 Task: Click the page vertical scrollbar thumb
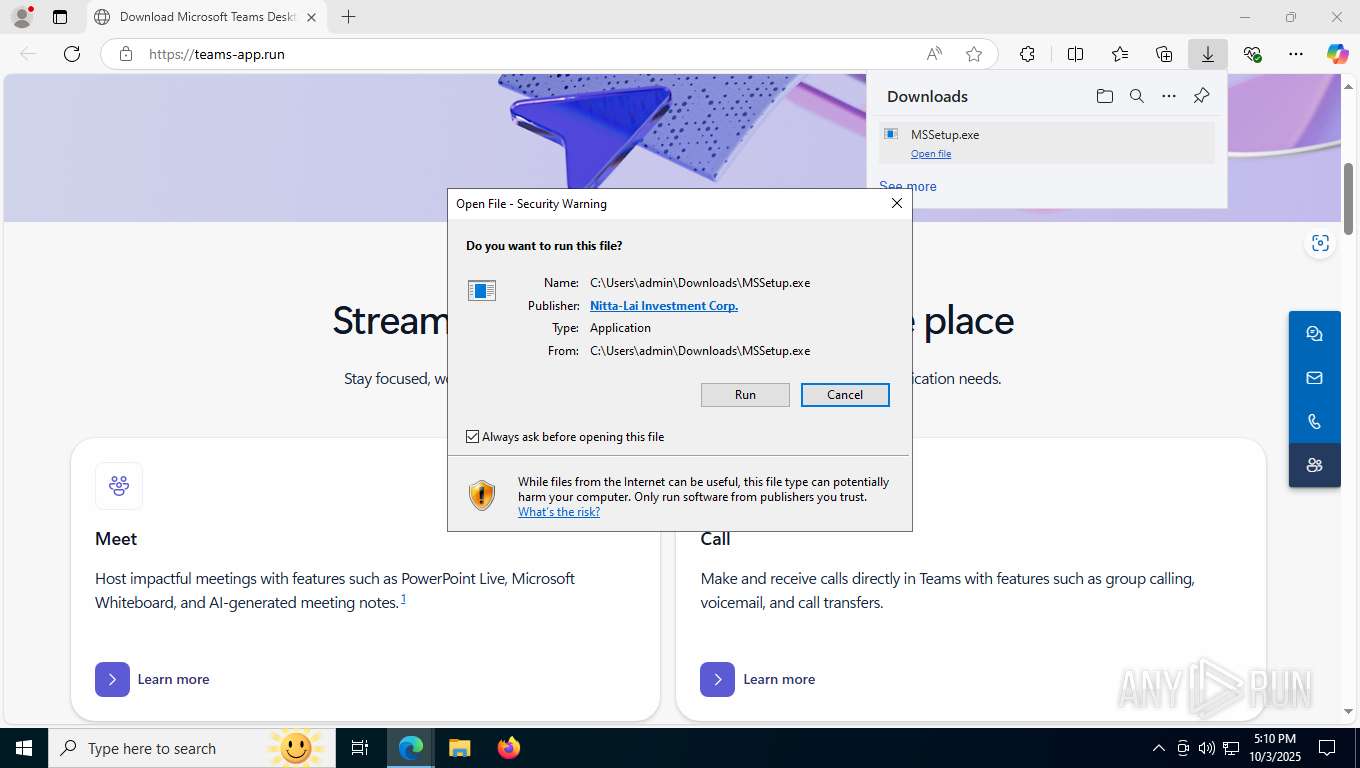[x=1349, y=199]
